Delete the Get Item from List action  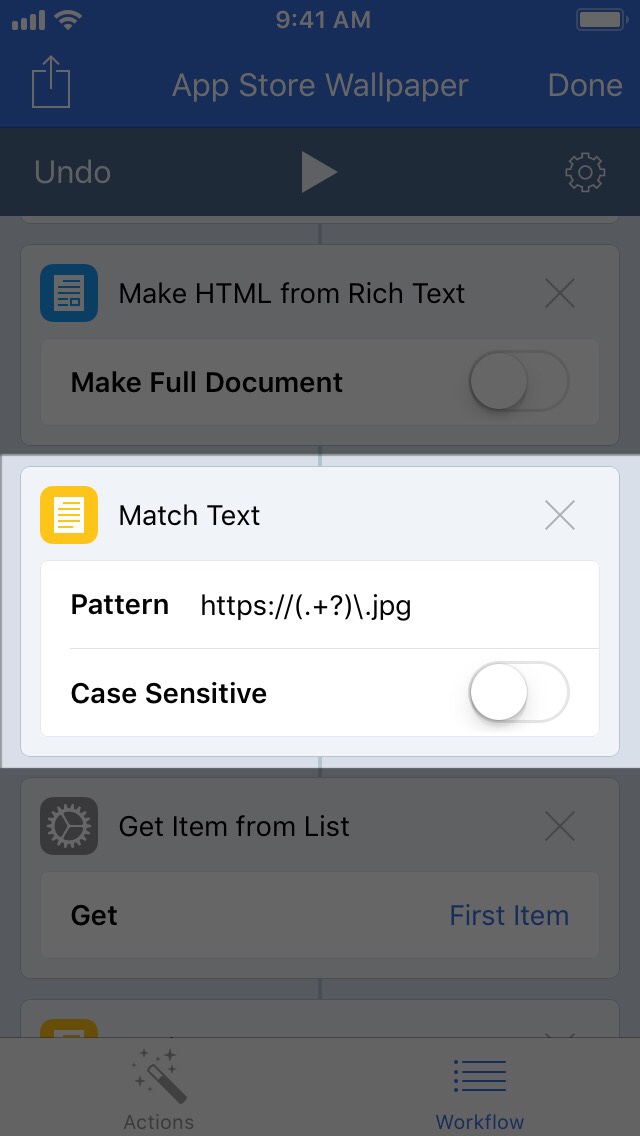pos(560,826)
